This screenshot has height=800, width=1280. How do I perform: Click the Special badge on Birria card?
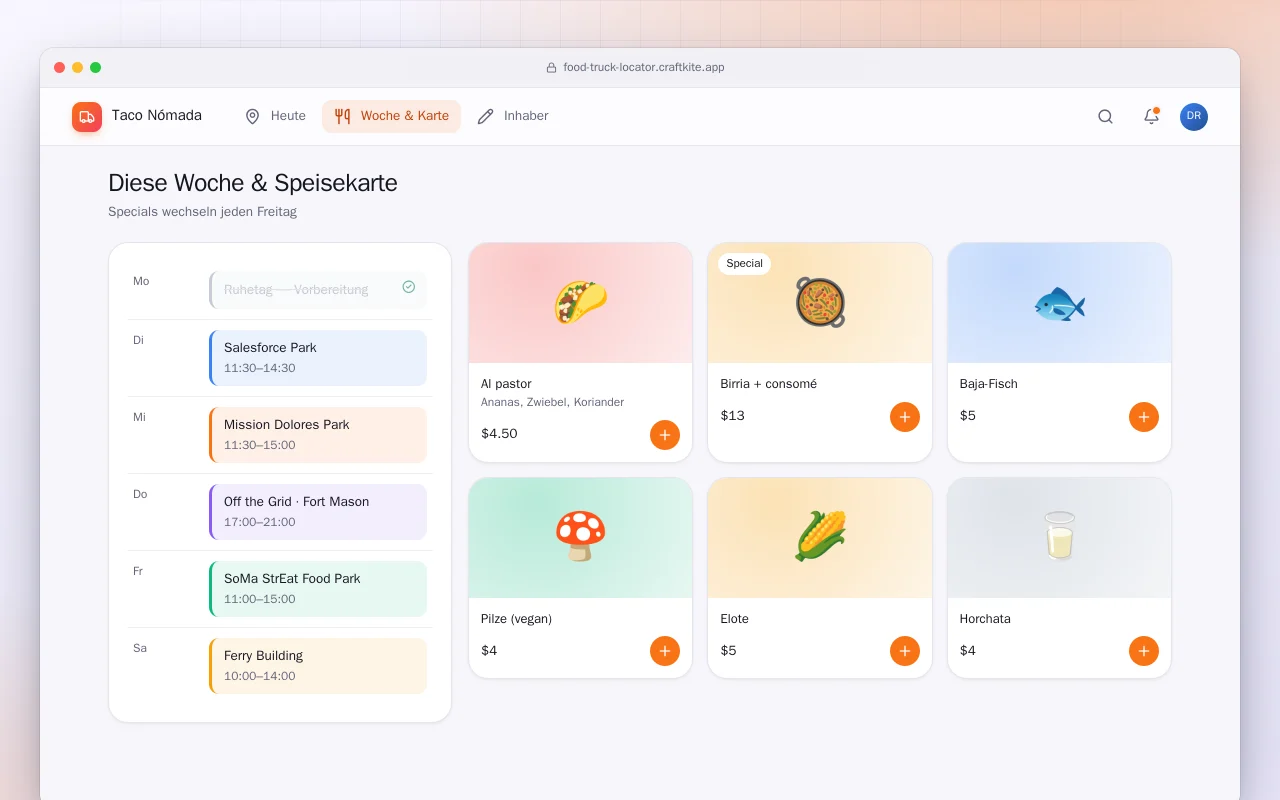point(744,264)
